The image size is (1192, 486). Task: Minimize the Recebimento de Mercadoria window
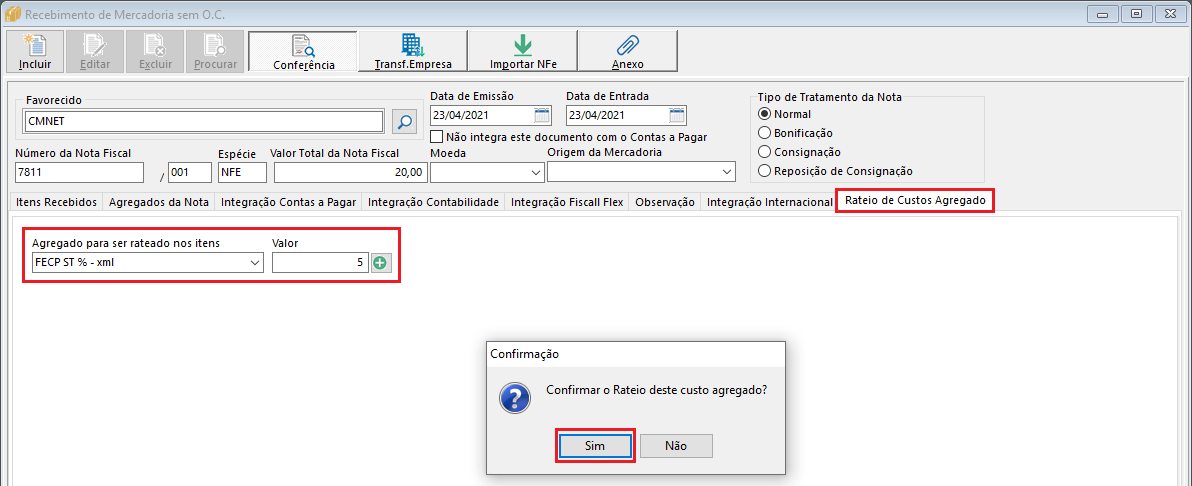[x=1102, y=14]
